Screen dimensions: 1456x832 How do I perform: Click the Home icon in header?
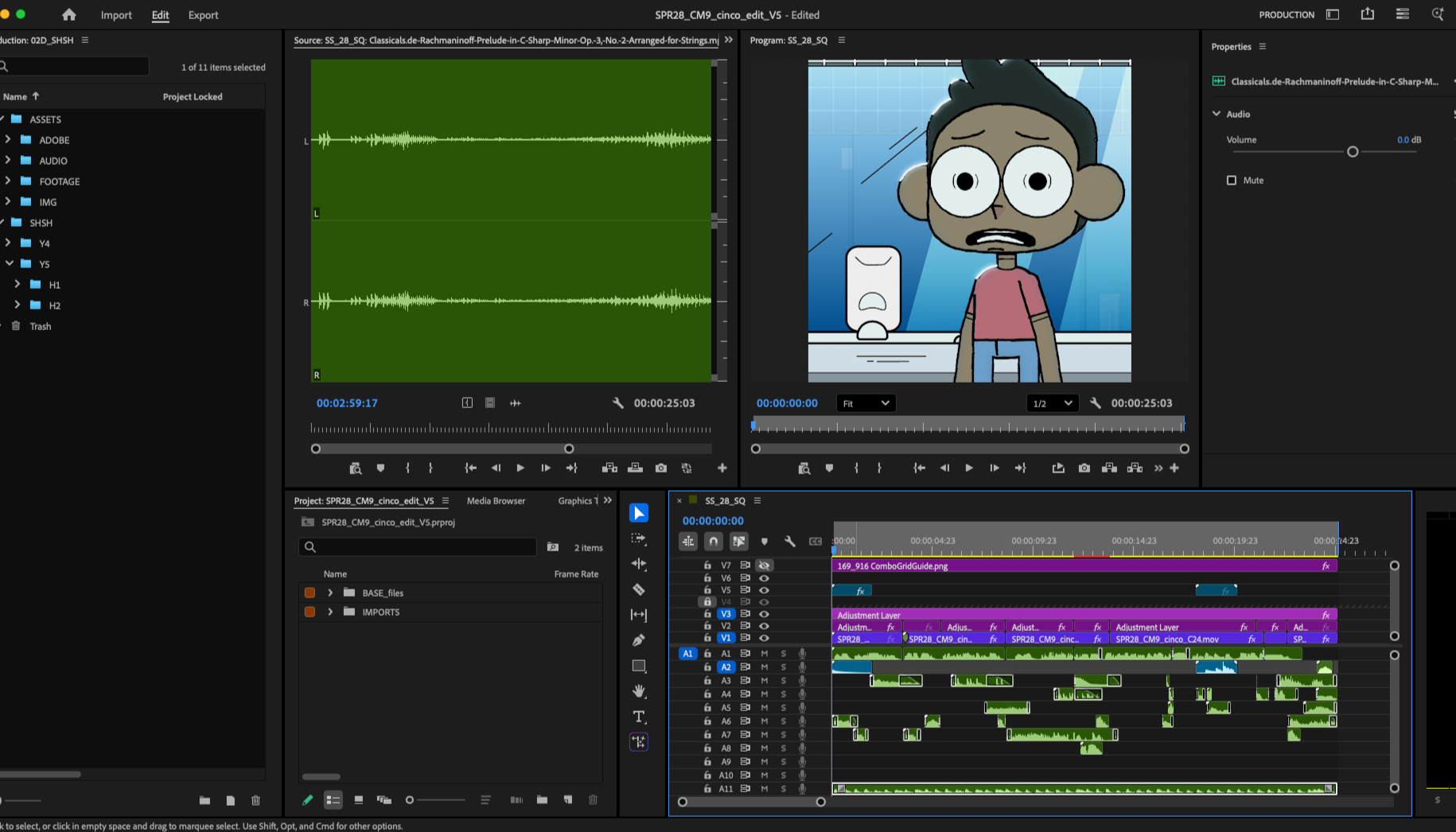point(69,14)
